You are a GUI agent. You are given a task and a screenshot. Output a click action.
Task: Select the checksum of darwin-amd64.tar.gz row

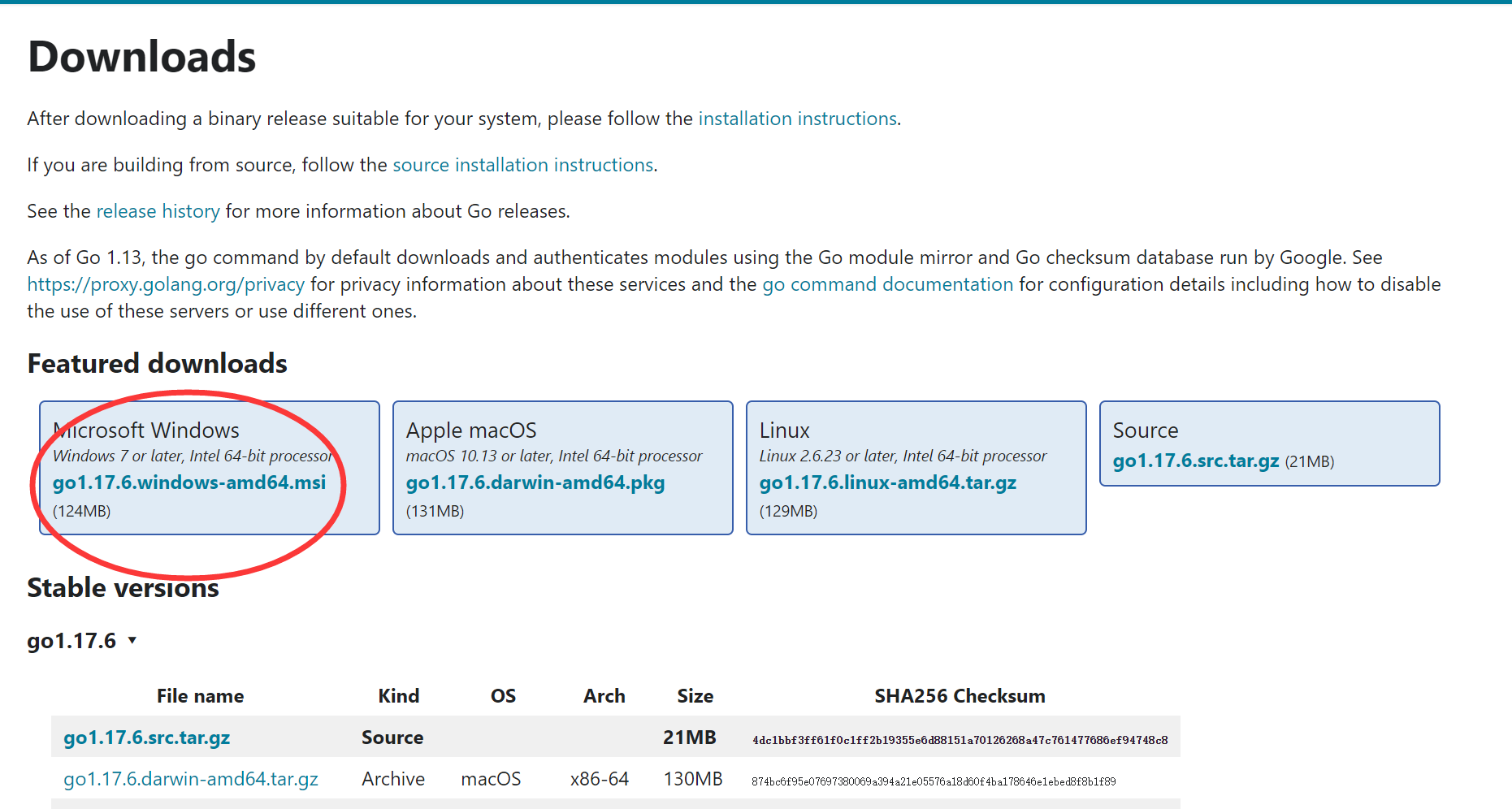tap(934, 781)
